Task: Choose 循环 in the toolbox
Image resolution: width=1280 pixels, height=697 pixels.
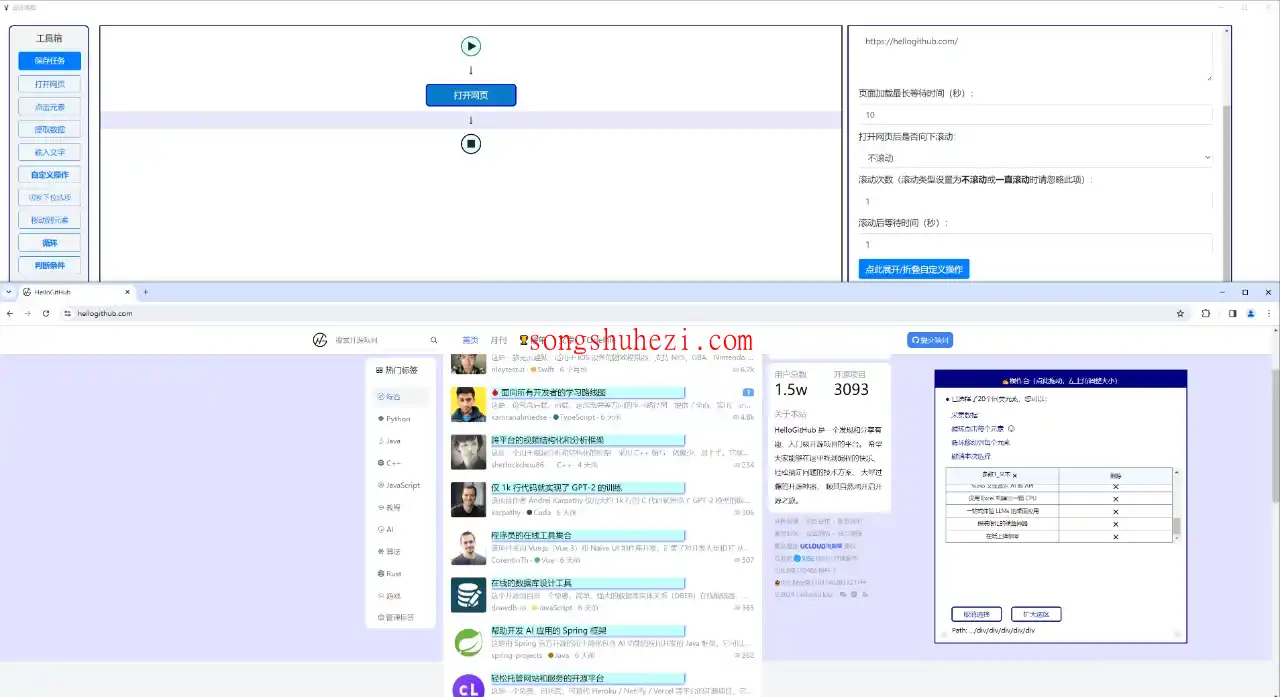Action: coord(49,243)
